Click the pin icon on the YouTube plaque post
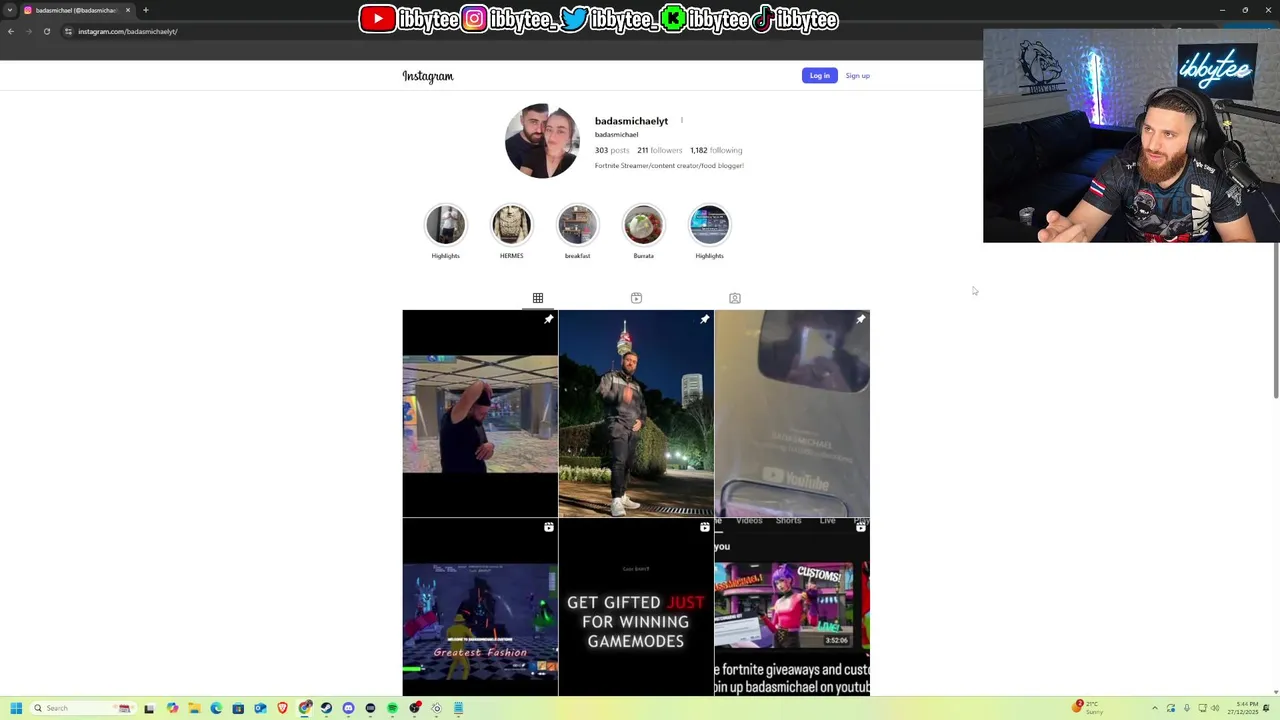This screenshot has width=1280, height=720. 861,319
